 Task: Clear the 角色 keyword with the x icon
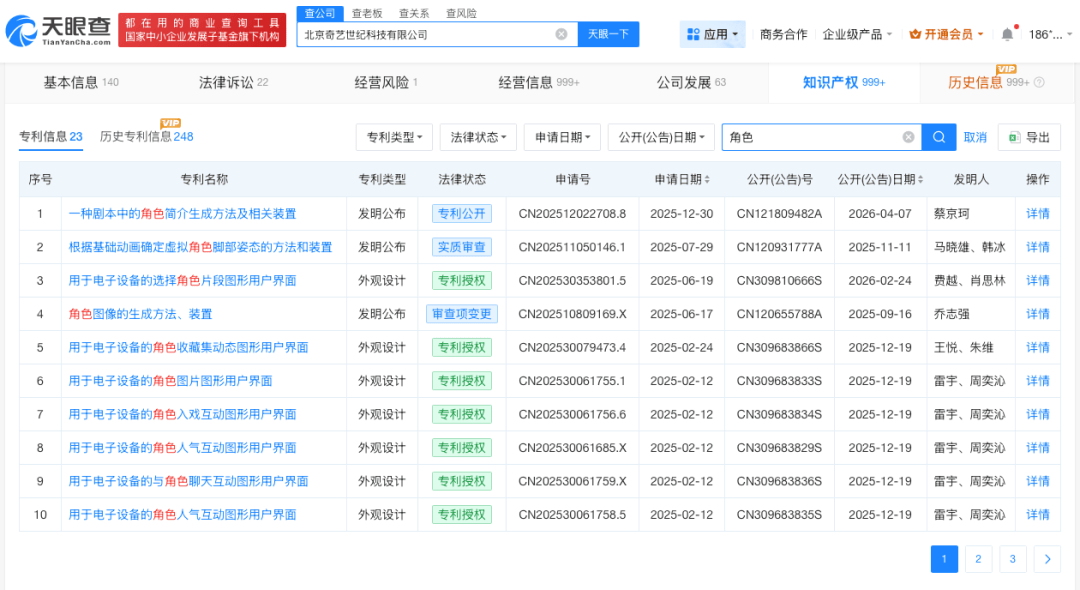pos(908,136)
